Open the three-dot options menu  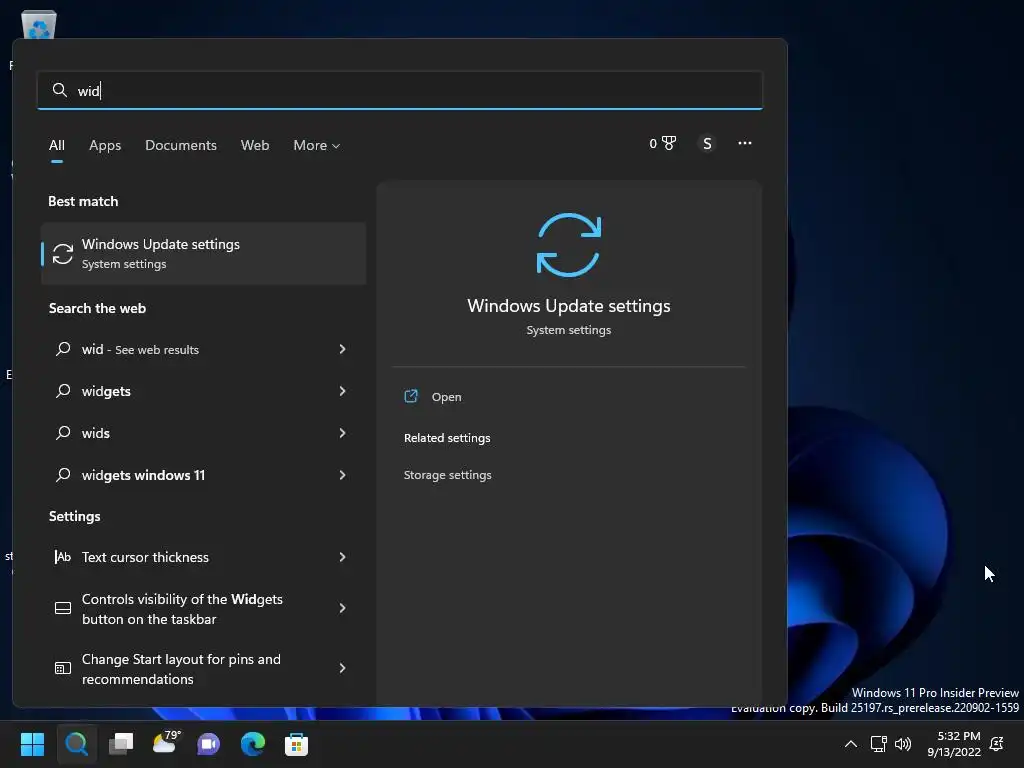click(x=744, y=143)
